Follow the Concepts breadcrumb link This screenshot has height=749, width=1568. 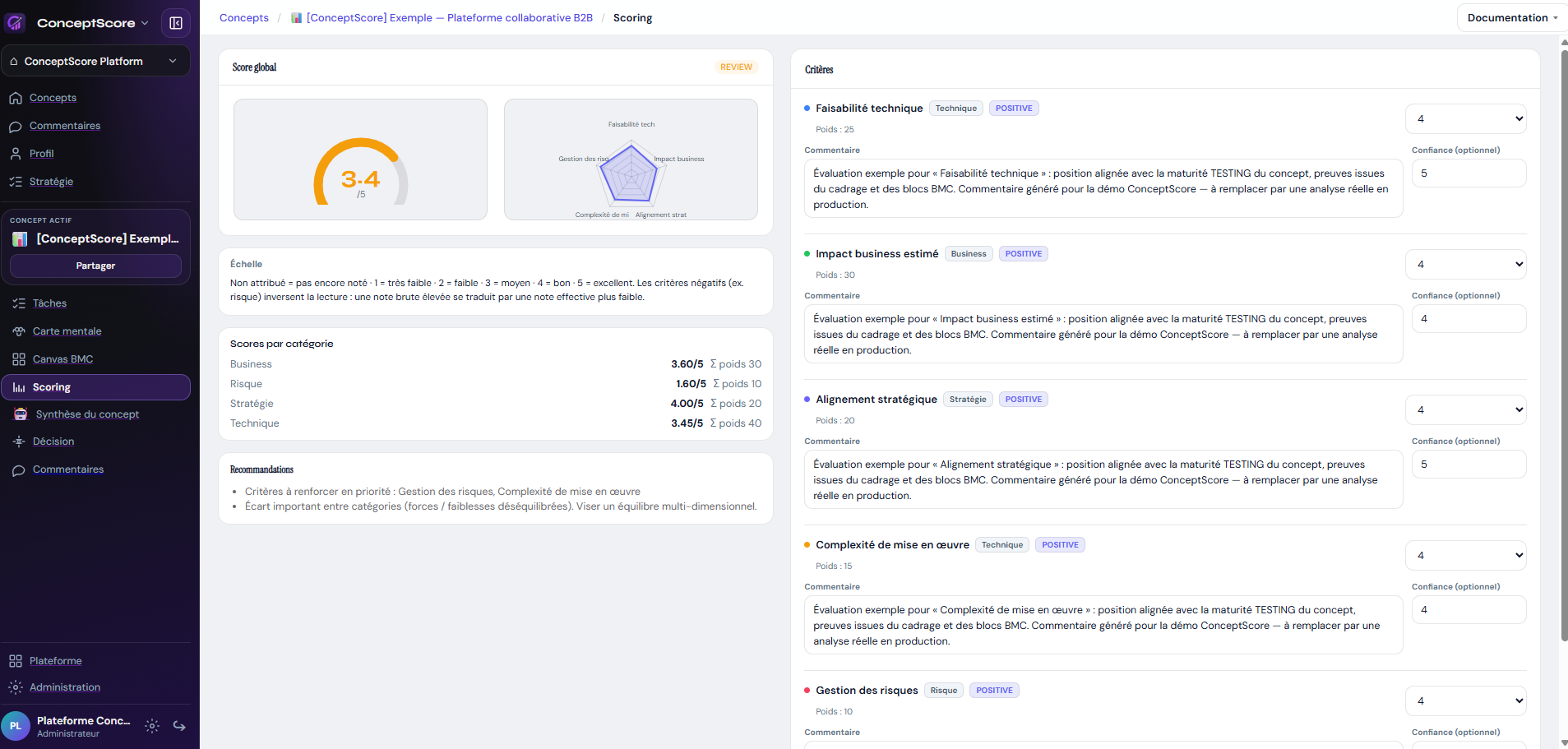(x=243, y=17)
